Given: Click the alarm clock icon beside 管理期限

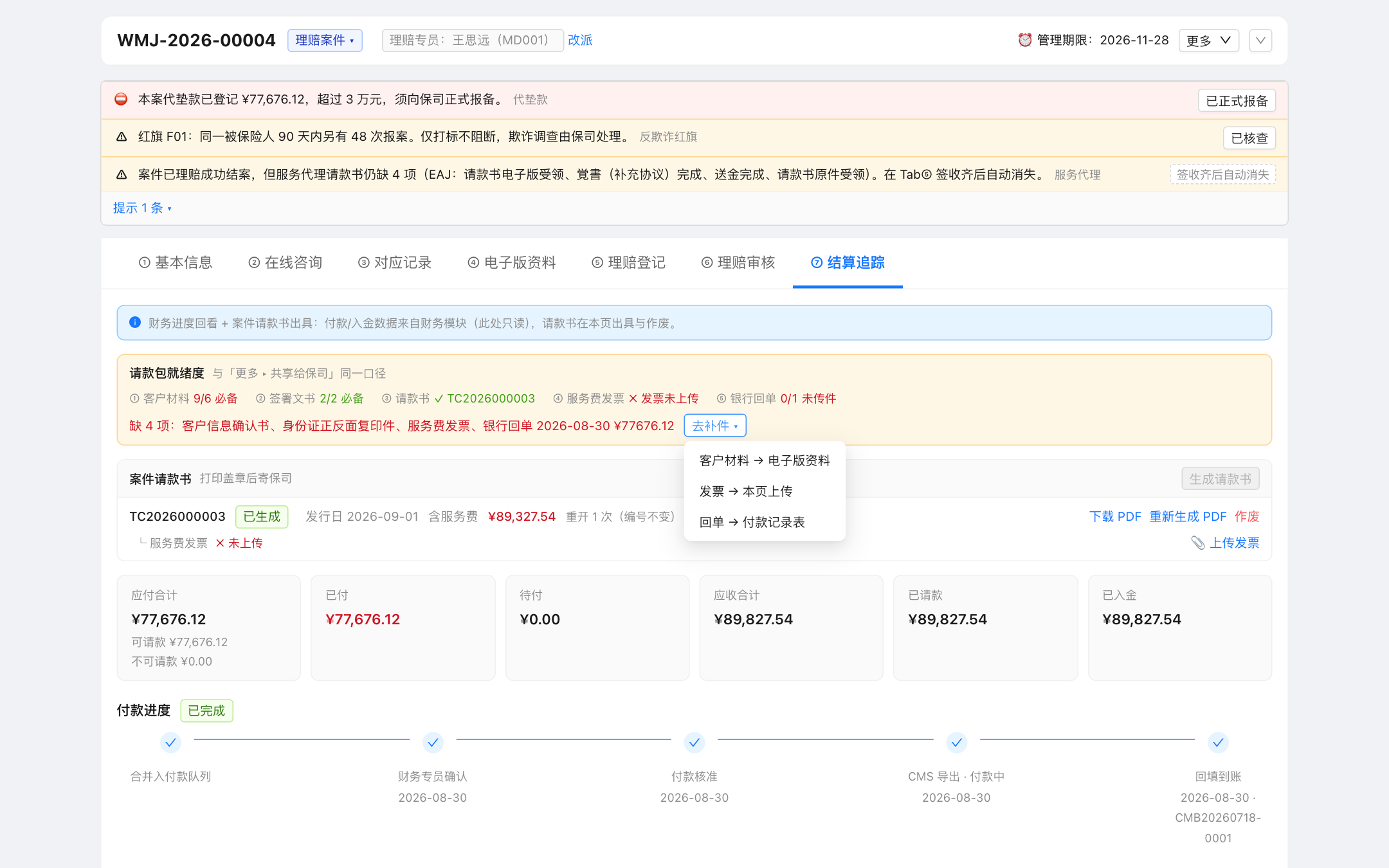Looking at the screenshot, I should click(x=1025, y=40).
